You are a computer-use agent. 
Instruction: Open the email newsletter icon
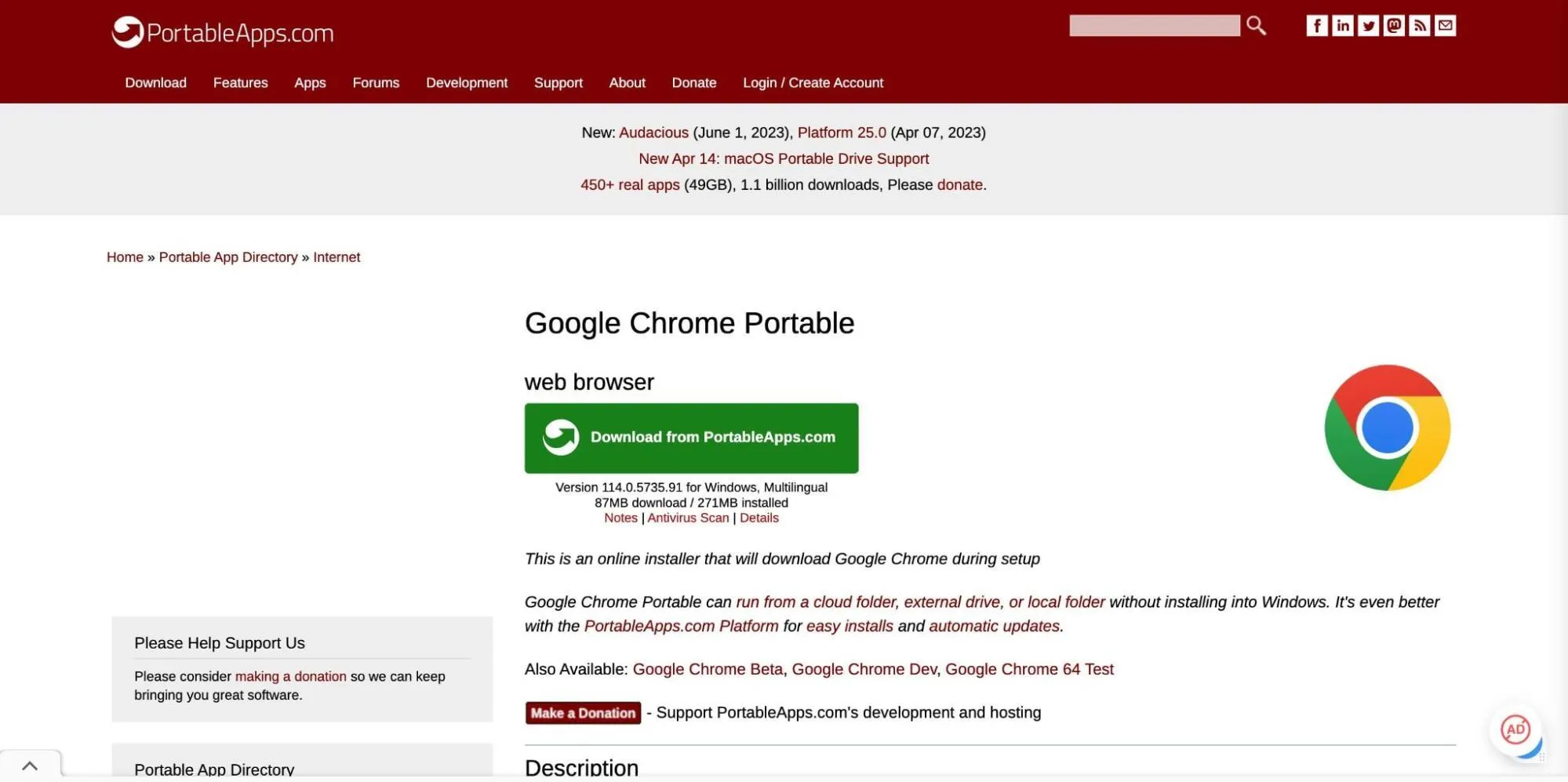click(x=1446, y=25)
